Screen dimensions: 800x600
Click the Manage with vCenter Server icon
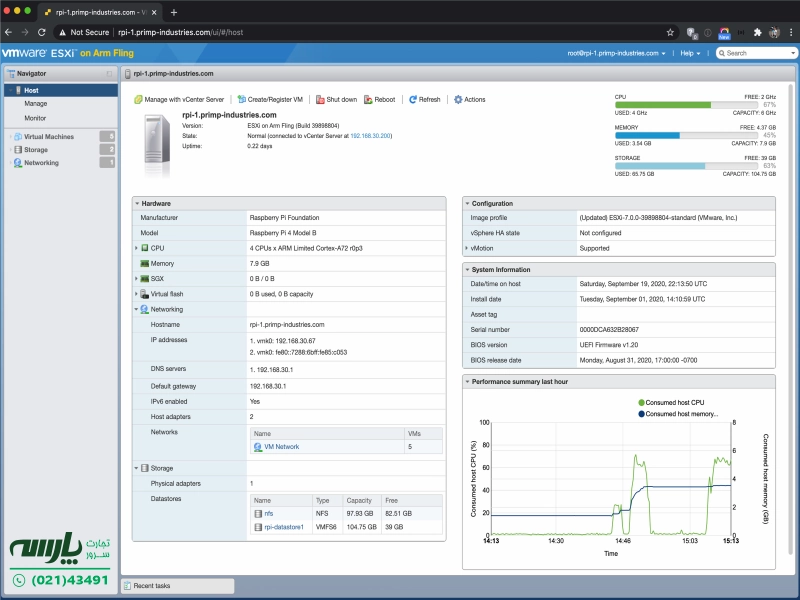pyautogui.click(x=138, y=99)
